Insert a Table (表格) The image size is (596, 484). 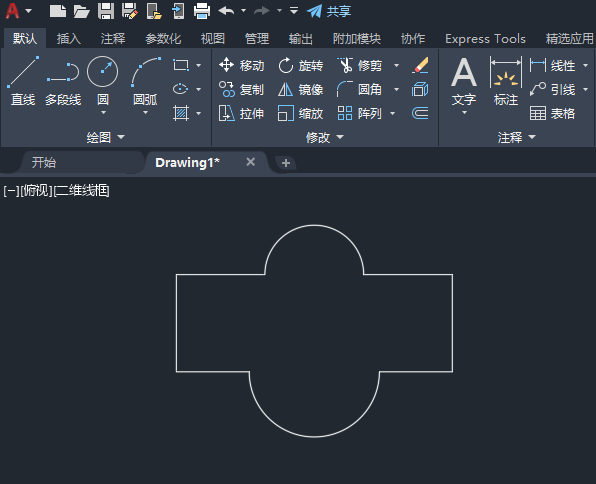[x=553, y=113]
